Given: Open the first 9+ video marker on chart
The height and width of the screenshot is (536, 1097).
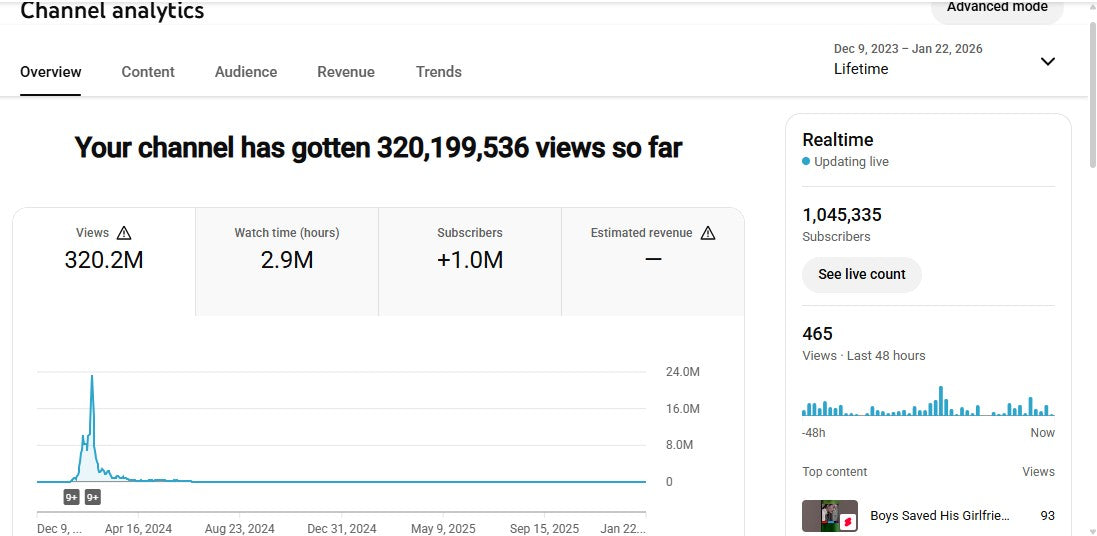Looking at the screenshot, I should pyautogui.click(x=72, y=497).
